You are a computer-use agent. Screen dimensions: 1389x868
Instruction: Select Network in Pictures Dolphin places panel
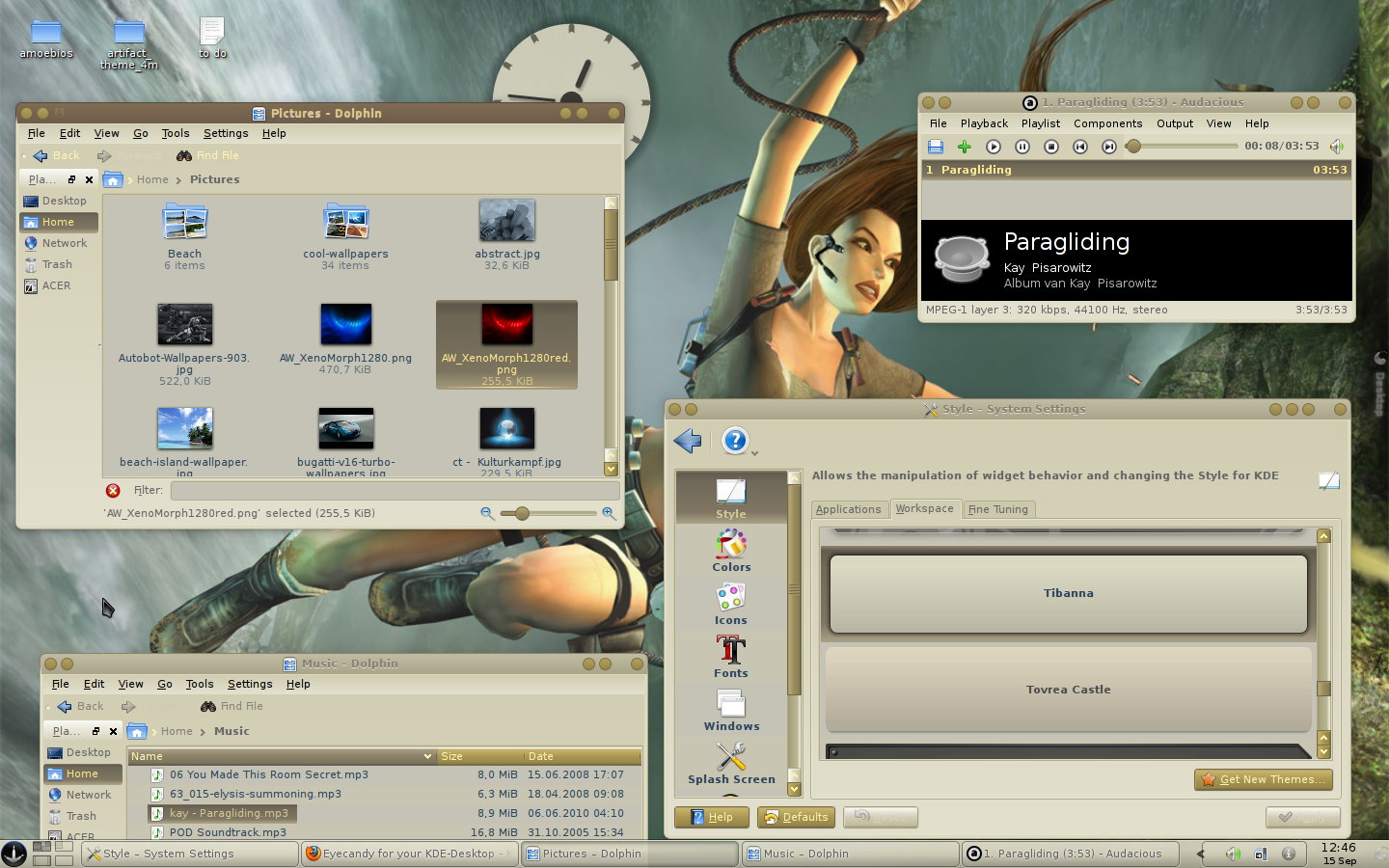pyautogui.click(x=58, y=243)
